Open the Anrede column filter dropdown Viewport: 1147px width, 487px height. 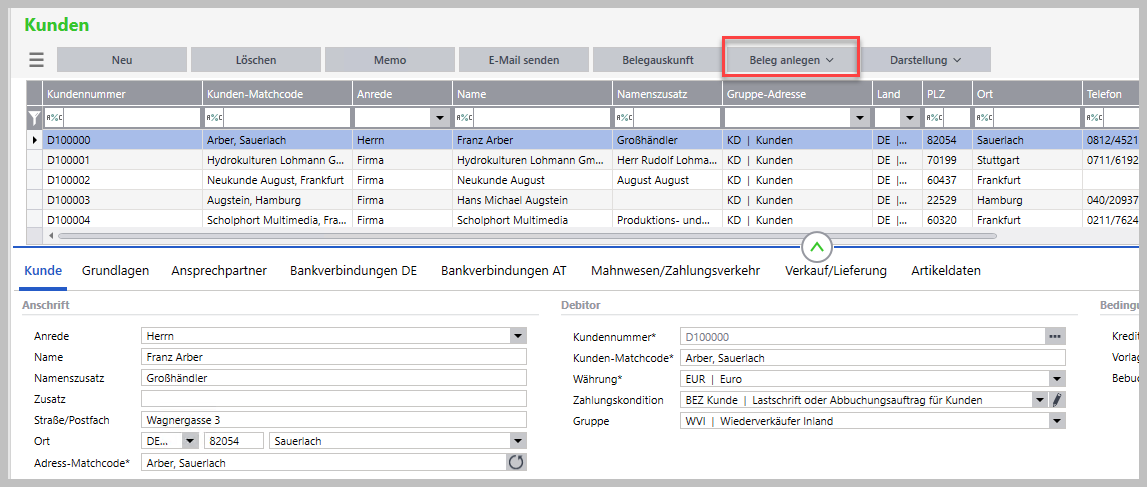(x=441, y=117)
